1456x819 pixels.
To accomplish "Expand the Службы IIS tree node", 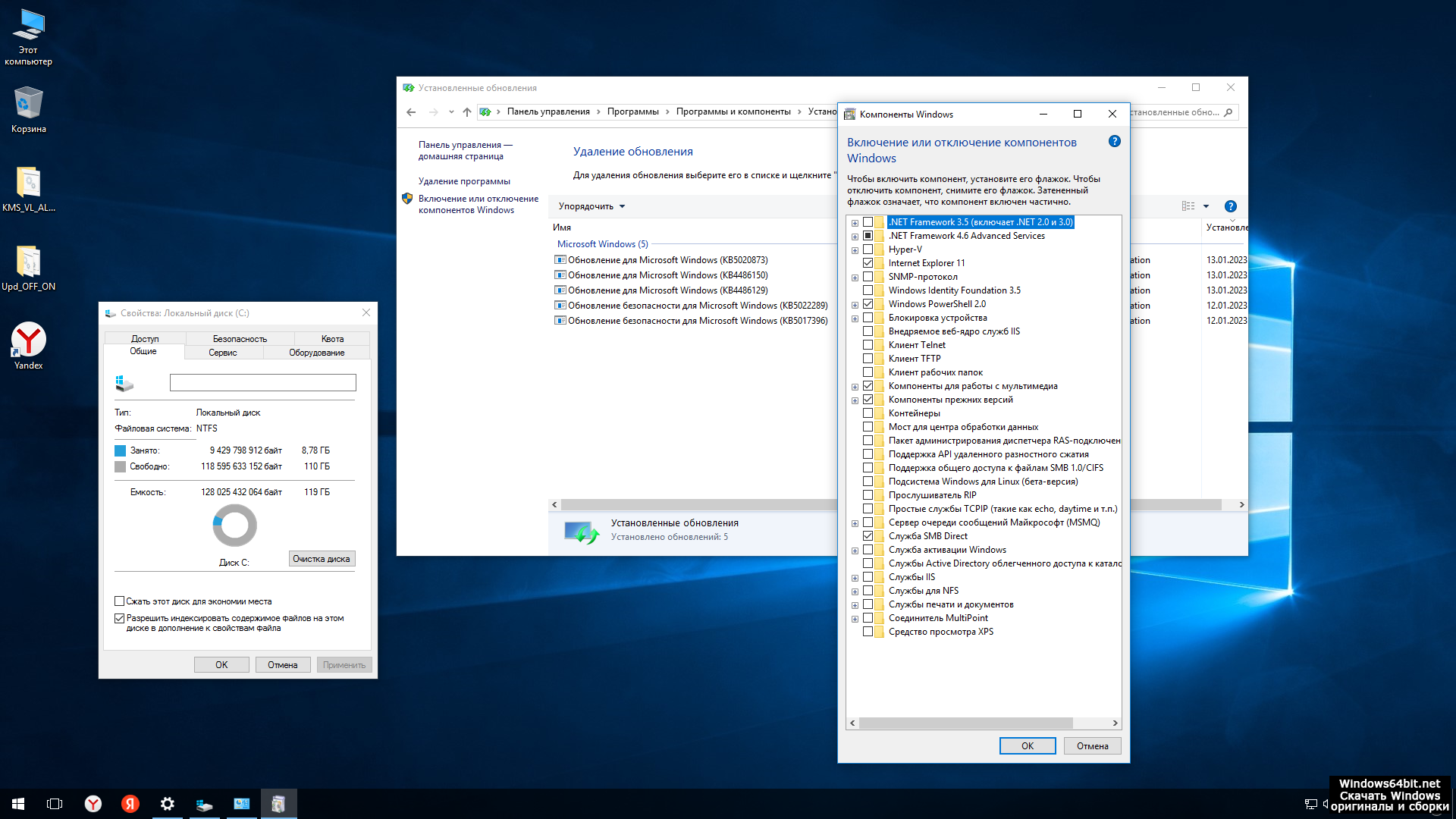I will click(x=855, y=578).
